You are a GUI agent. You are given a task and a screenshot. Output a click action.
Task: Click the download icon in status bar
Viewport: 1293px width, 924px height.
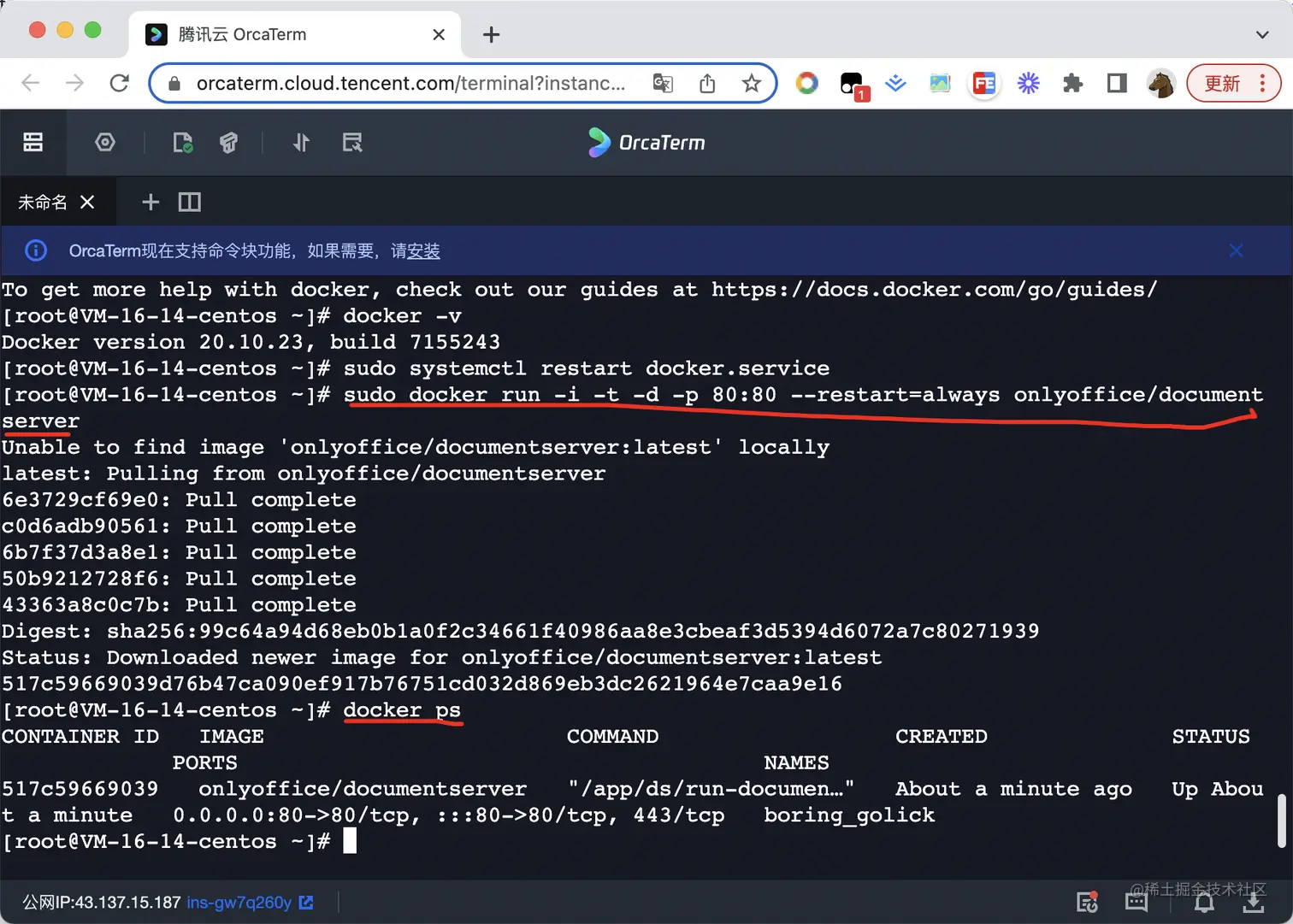[1254, 902]
